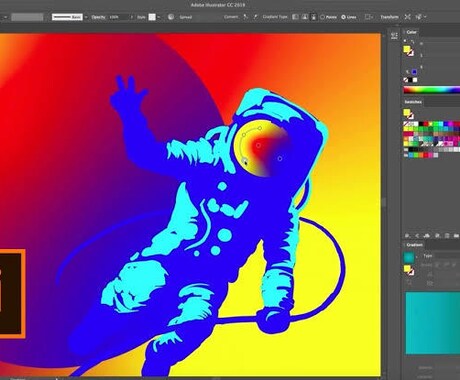Screen dimensions: 460x380
Task: Open the arrange options dropdown at toolbar's end
Action: (421, 17)
